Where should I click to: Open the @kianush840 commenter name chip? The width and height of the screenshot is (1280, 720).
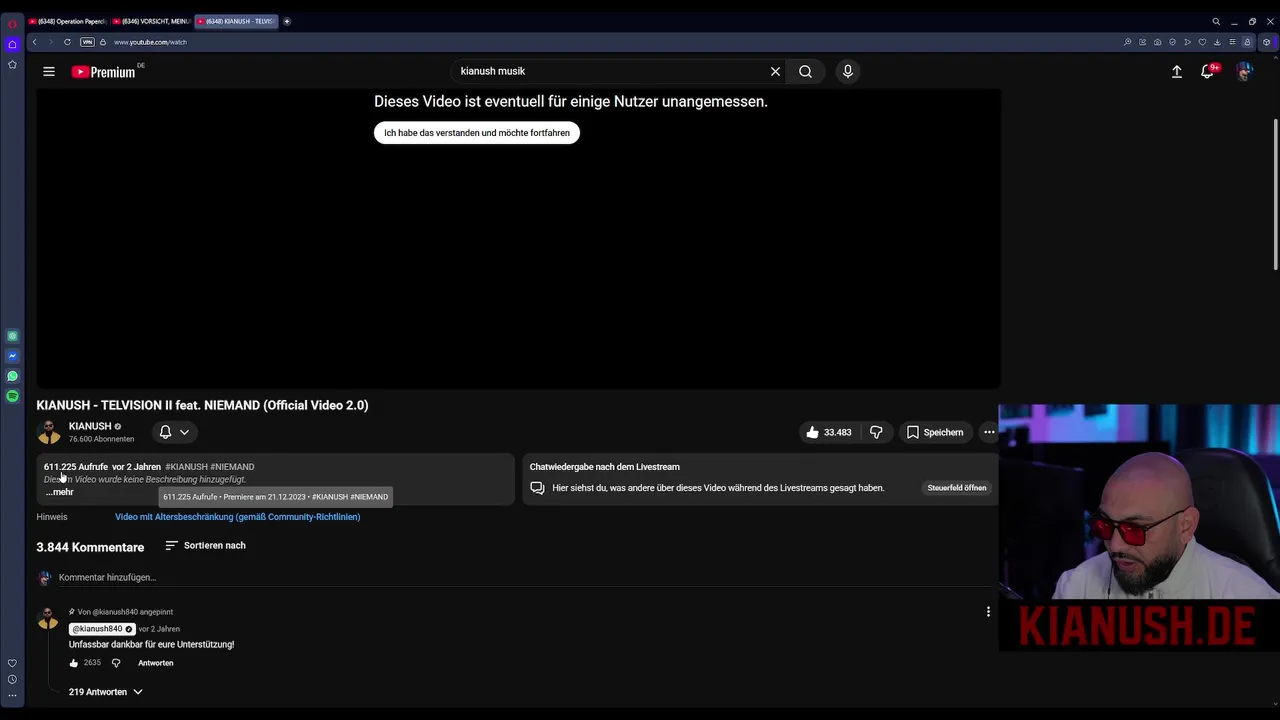pos(102,629)
